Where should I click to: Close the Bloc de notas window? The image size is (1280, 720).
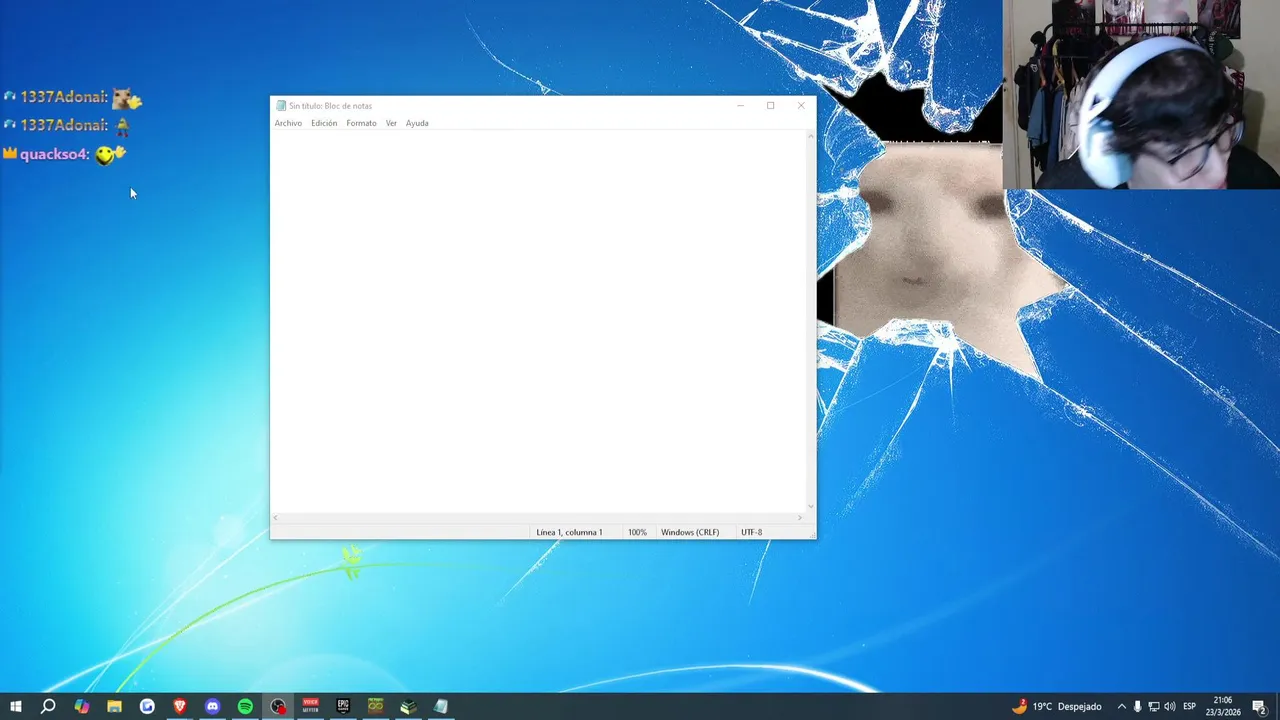[801, 105]
